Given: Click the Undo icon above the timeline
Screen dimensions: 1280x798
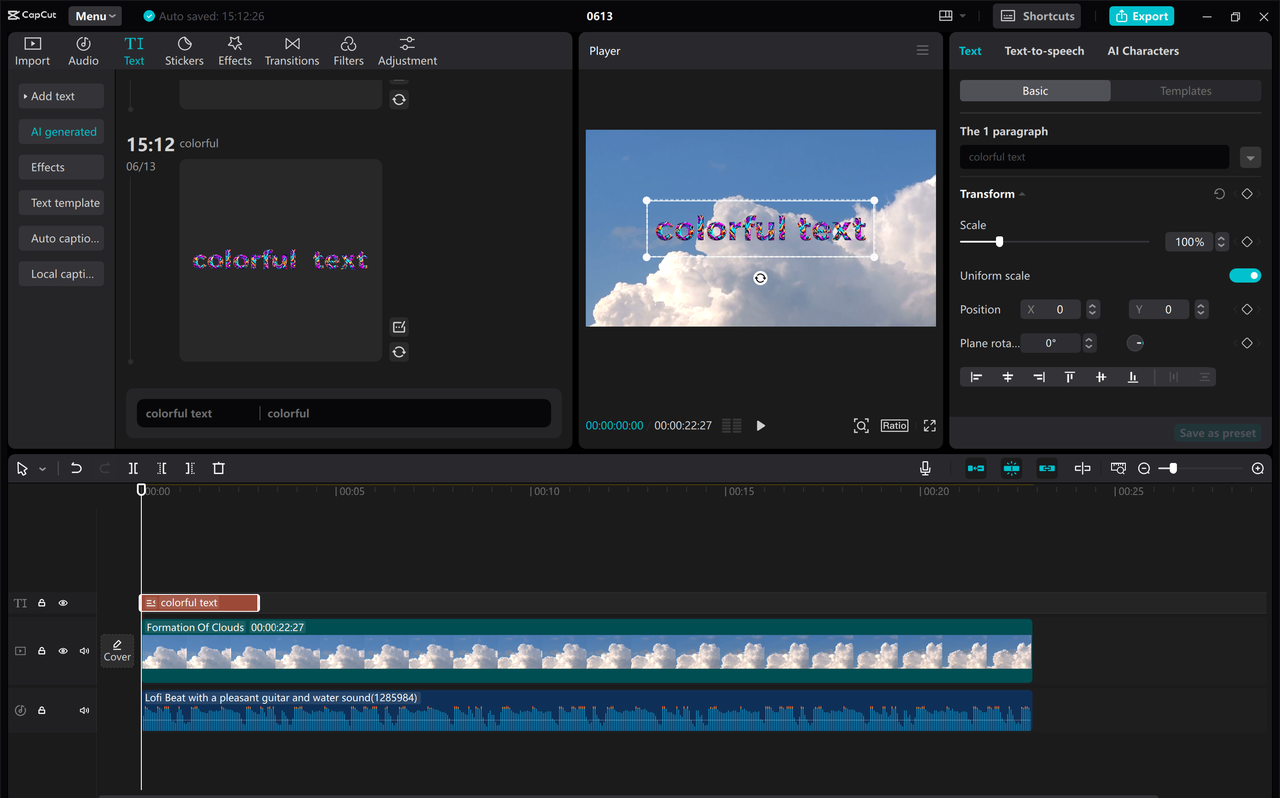Looking at the screenshot, I should [x=76, y=468].
